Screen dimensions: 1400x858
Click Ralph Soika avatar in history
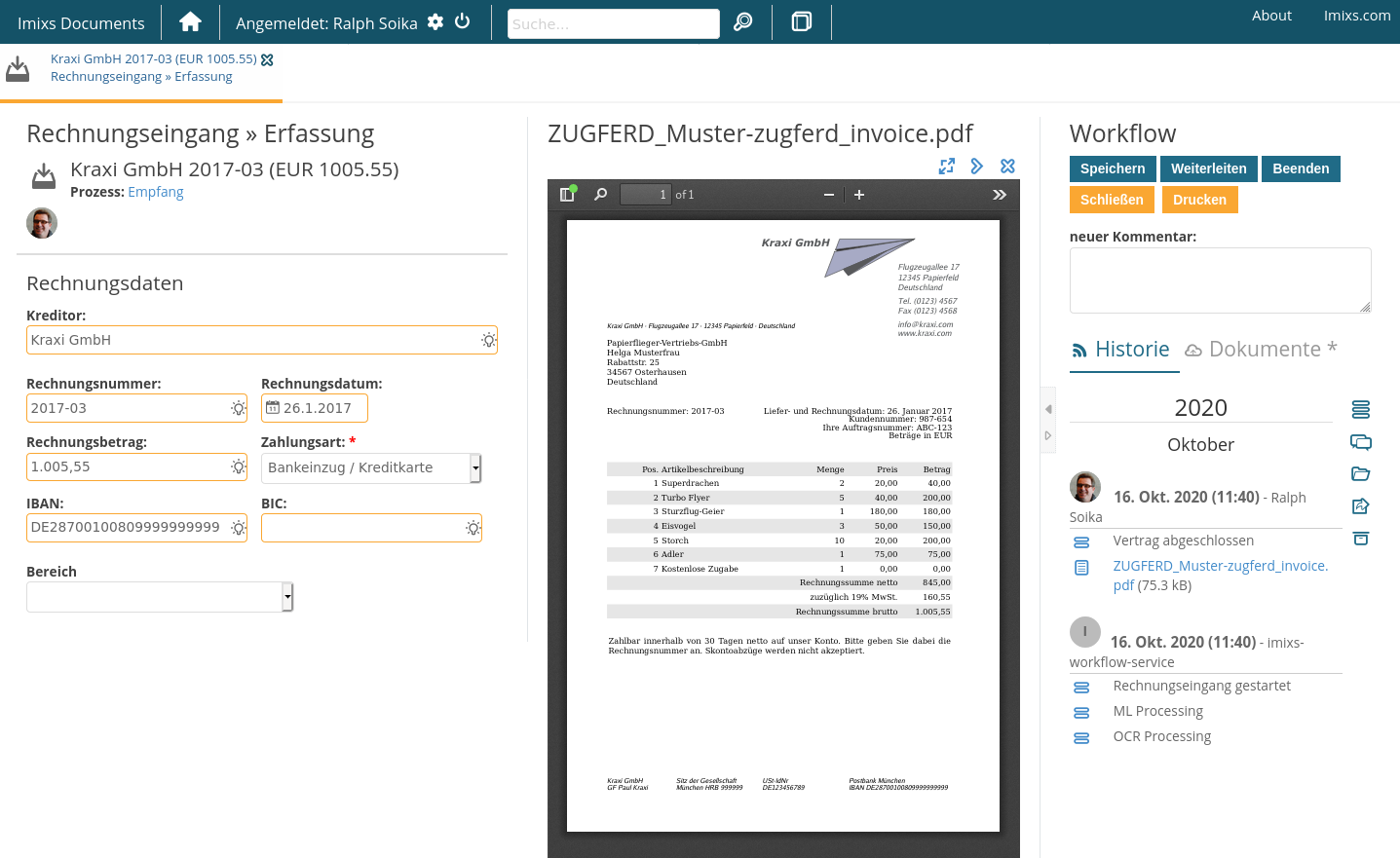coord(1085,487)
